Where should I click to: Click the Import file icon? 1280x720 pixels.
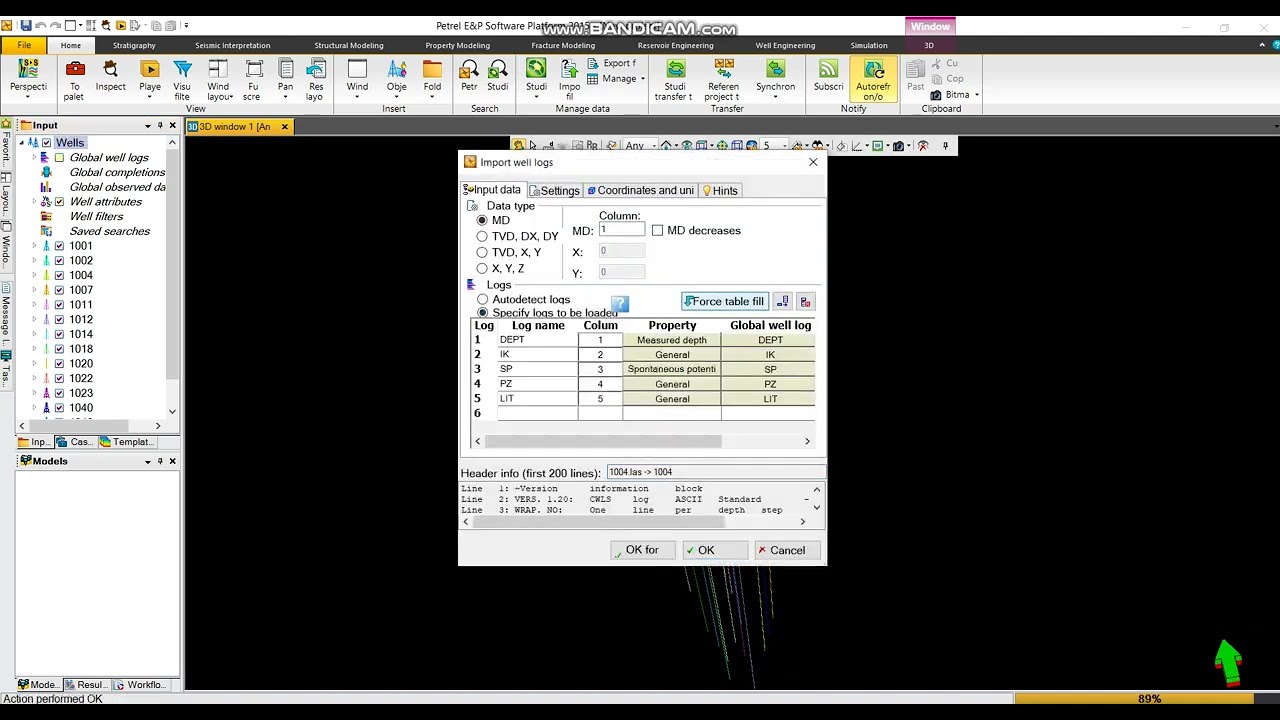coord(569,79)
